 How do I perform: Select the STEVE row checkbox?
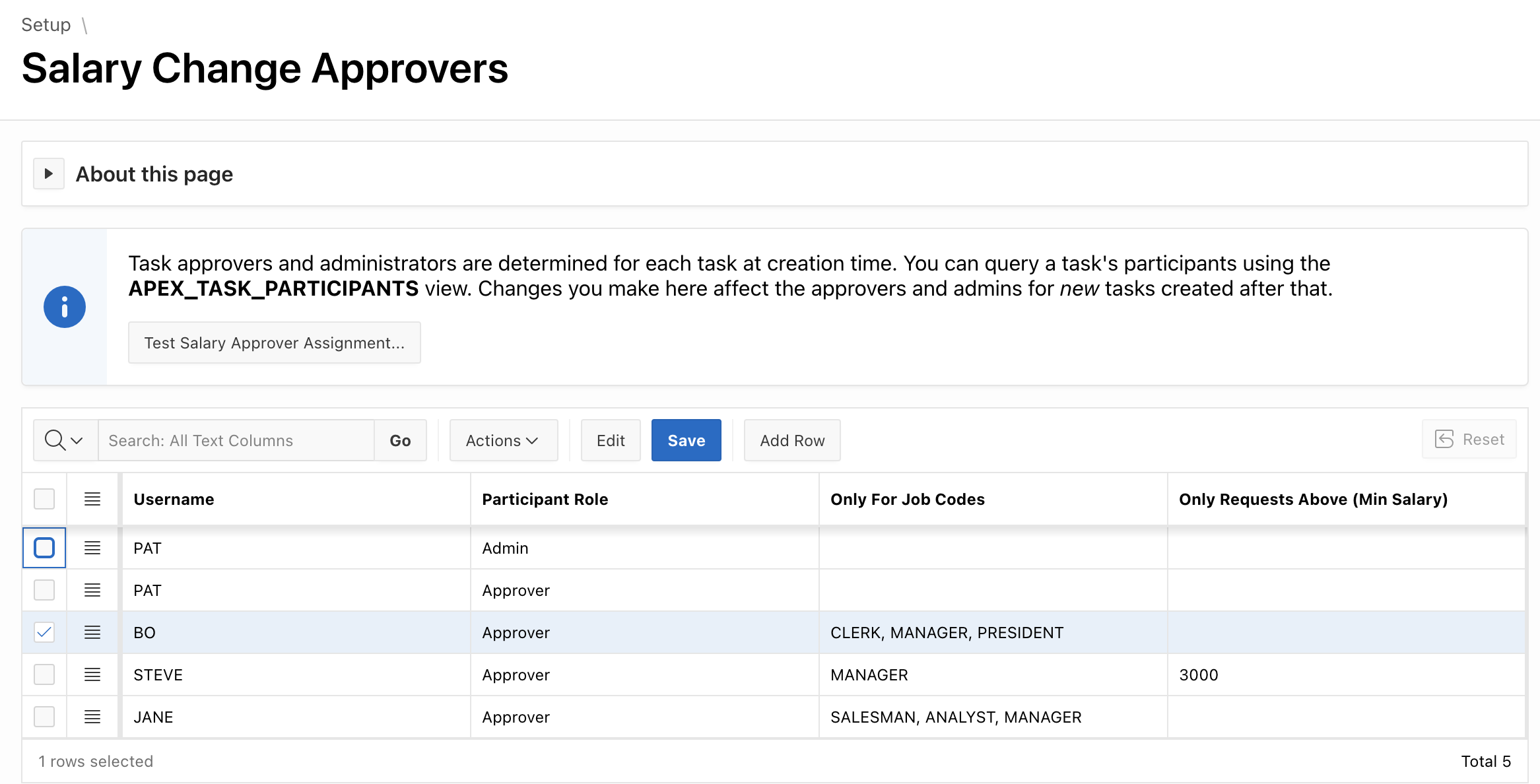[44, 674]
